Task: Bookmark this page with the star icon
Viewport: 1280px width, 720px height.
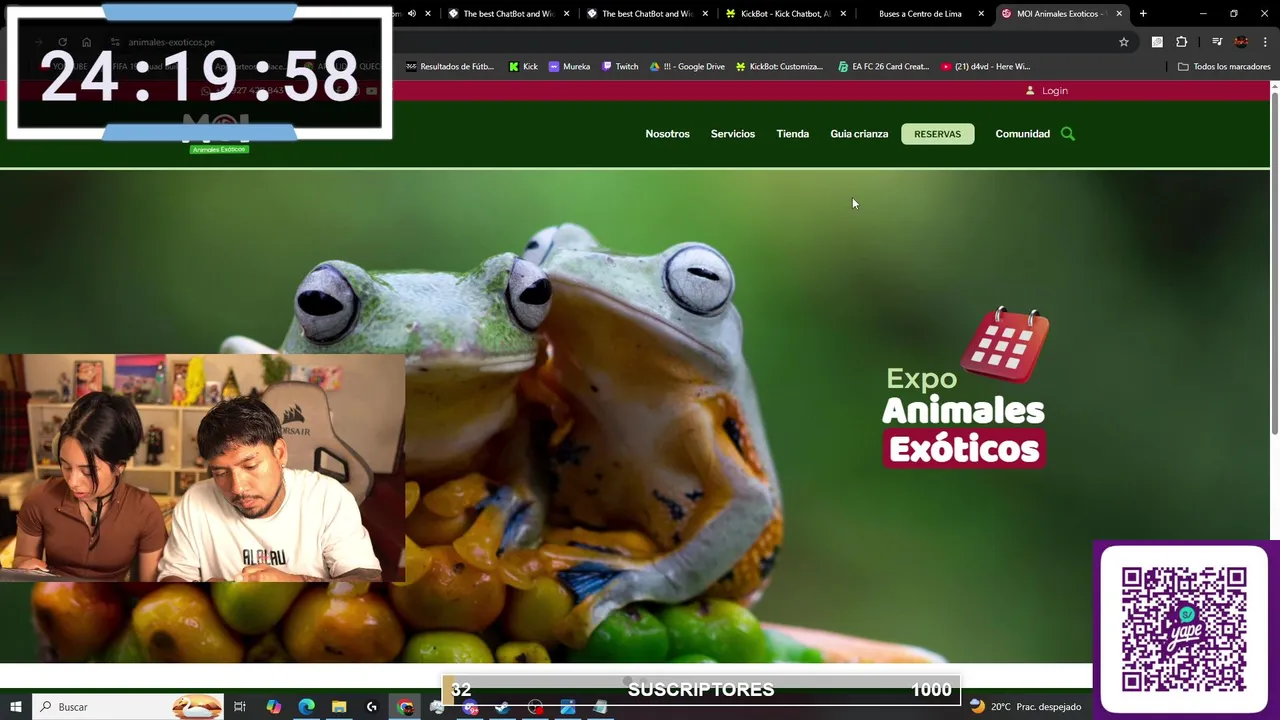Action: 1124,42
